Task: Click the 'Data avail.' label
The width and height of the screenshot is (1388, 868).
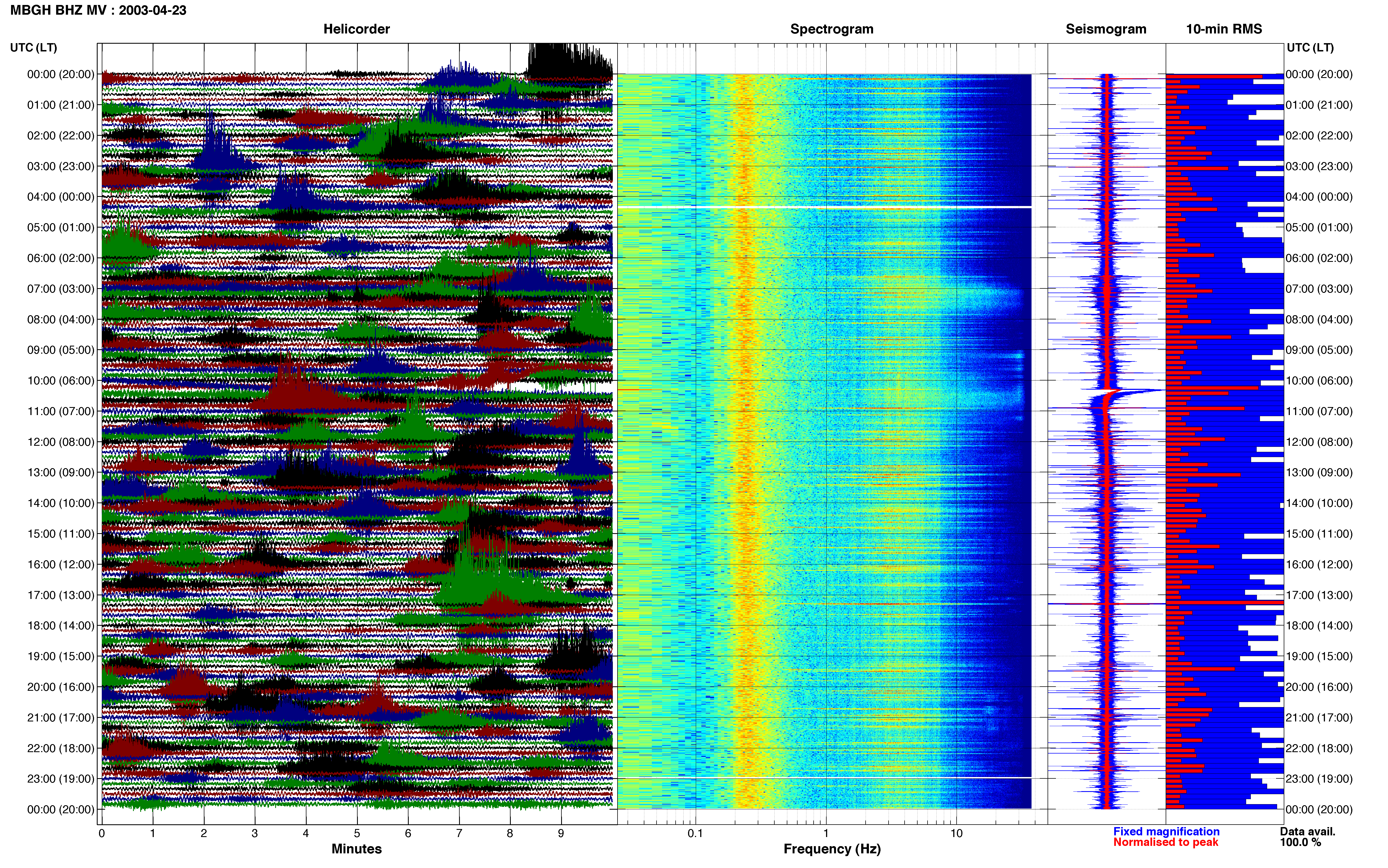Action: point(1308,831)
